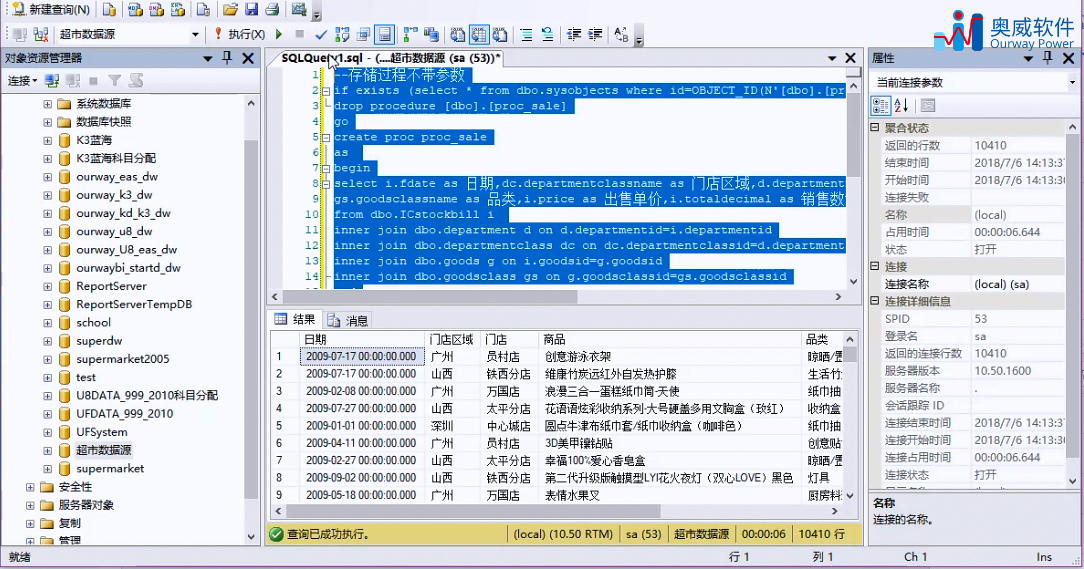Viewport: 1084px width, 569px height.
Task: Save the query with the floppy disk icon
Action: coord(251,10)
